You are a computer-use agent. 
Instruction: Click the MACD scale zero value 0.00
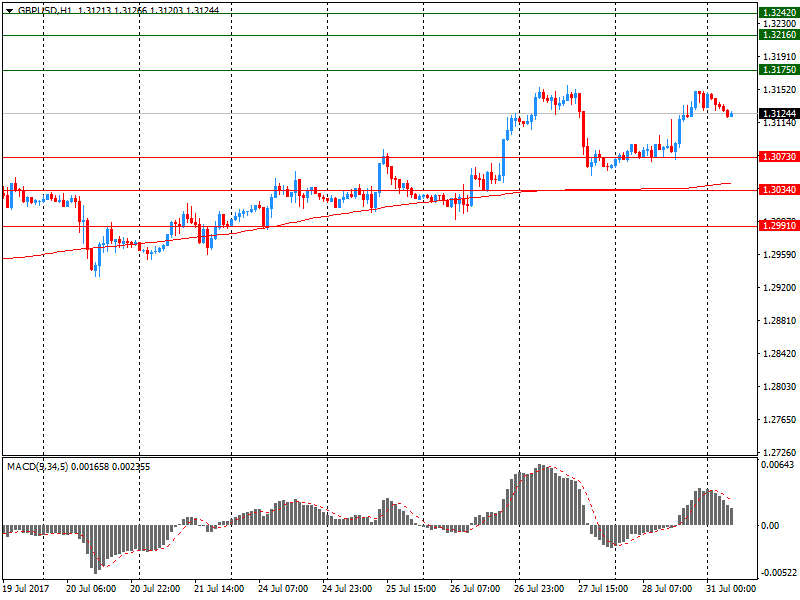tap(770, 526)
